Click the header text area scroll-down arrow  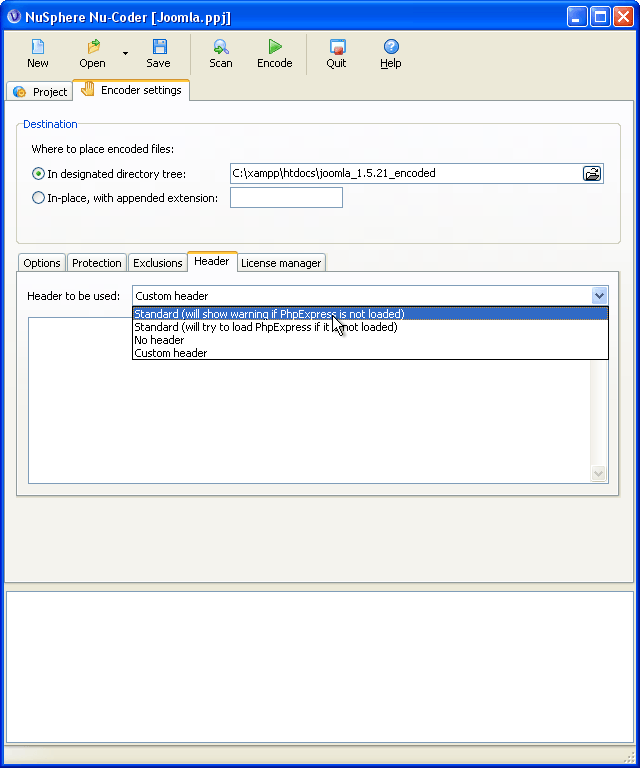pos(599,473)
